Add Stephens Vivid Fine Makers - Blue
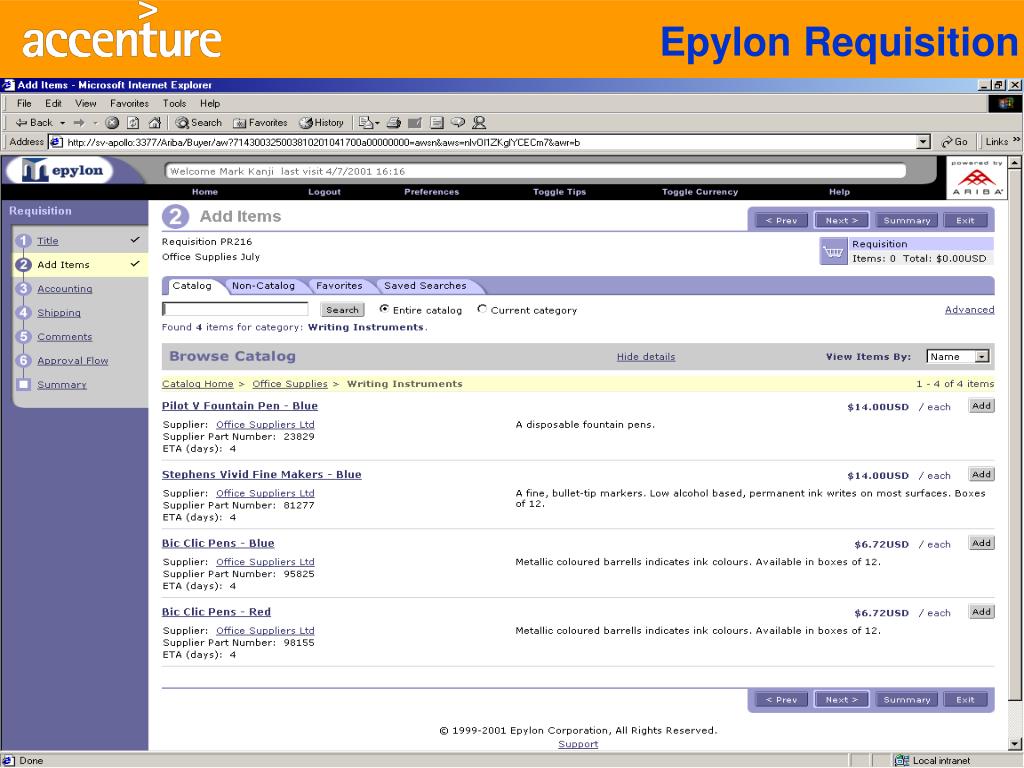1024x768 pixels. [981, 474]
